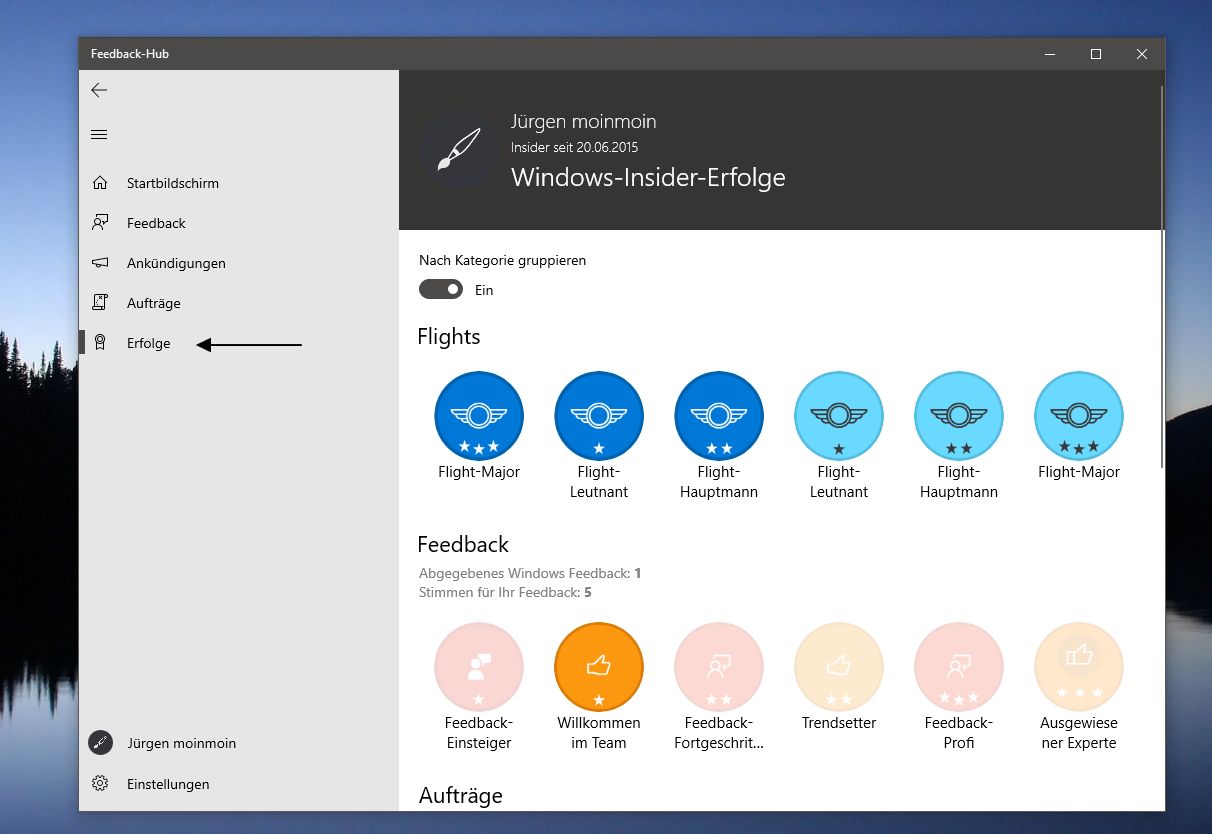Select dark blue three-star Flight-Major badge
Screen dimensions: 1212x834
click(x=479, y=416)
